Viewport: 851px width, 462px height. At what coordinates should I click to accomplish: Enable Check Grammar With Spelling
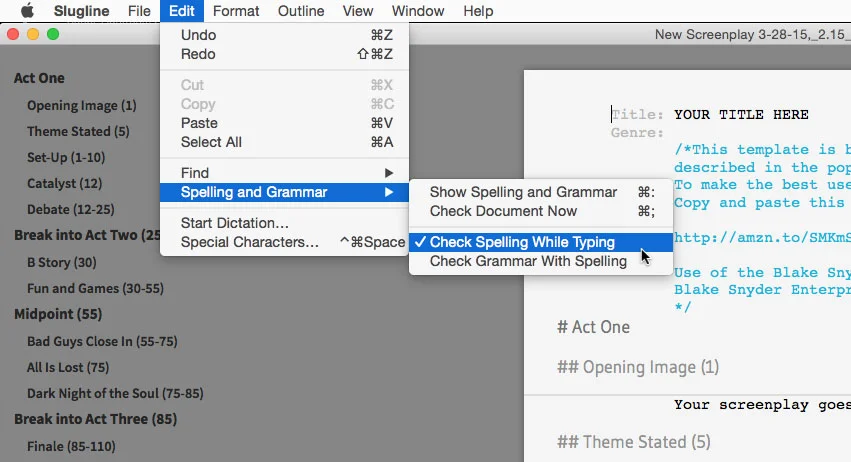pos(541,261)
